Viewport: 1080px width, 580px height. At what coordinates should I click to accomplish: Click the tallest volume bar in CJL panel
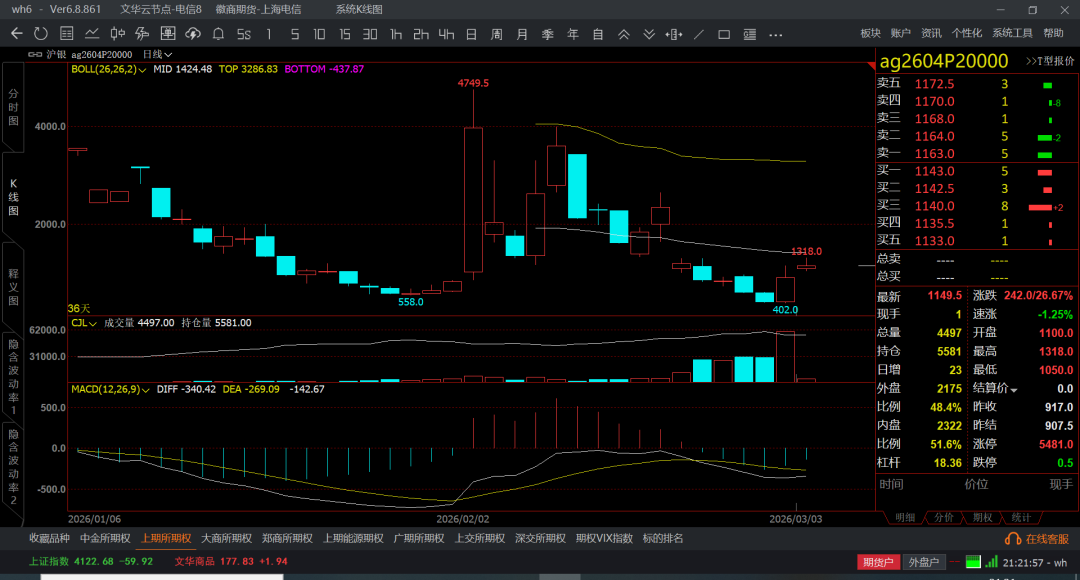point(785,357)
